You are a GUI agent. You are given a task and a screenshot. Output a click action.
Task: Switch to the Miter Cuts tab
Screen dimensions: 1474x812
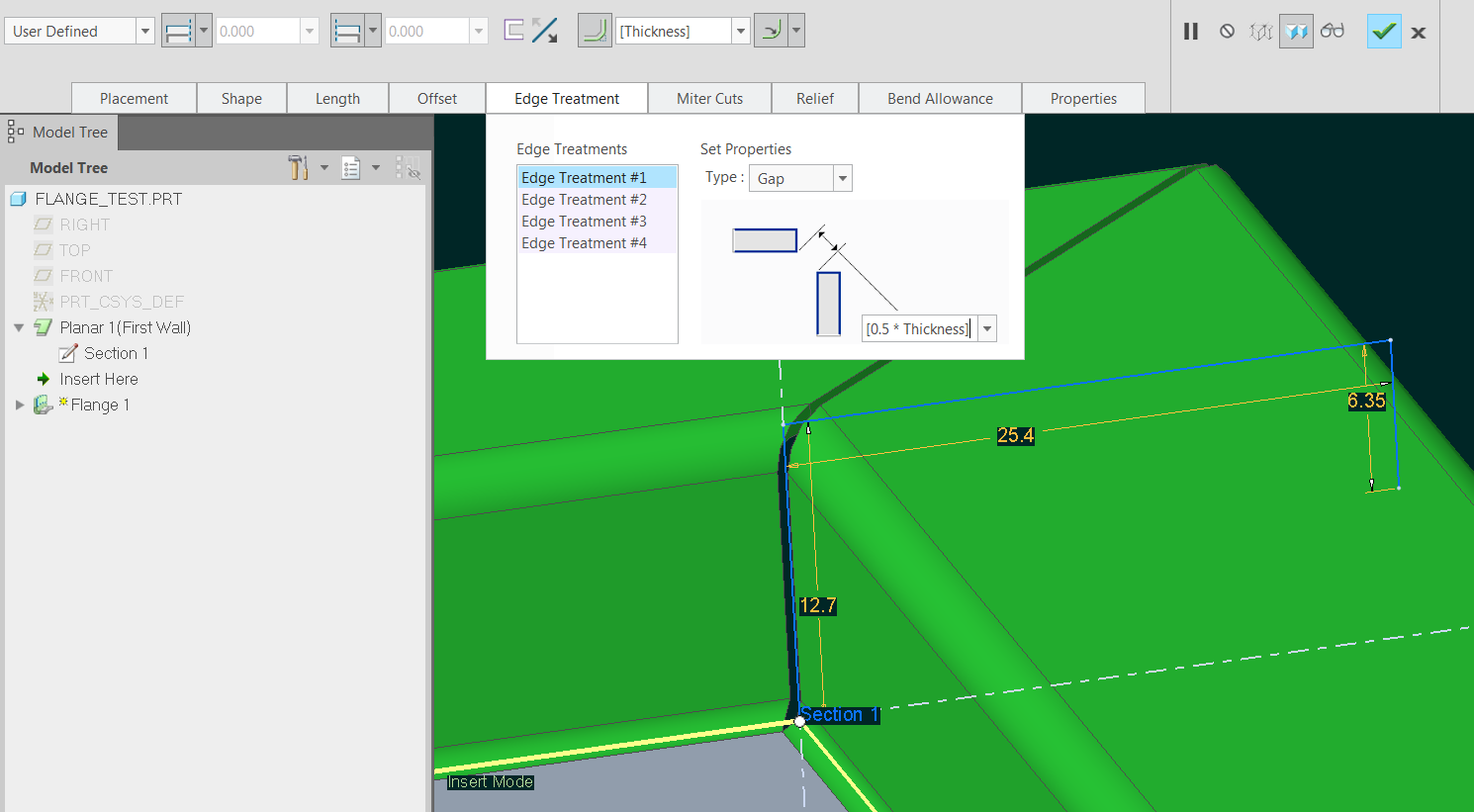(709, 98)
